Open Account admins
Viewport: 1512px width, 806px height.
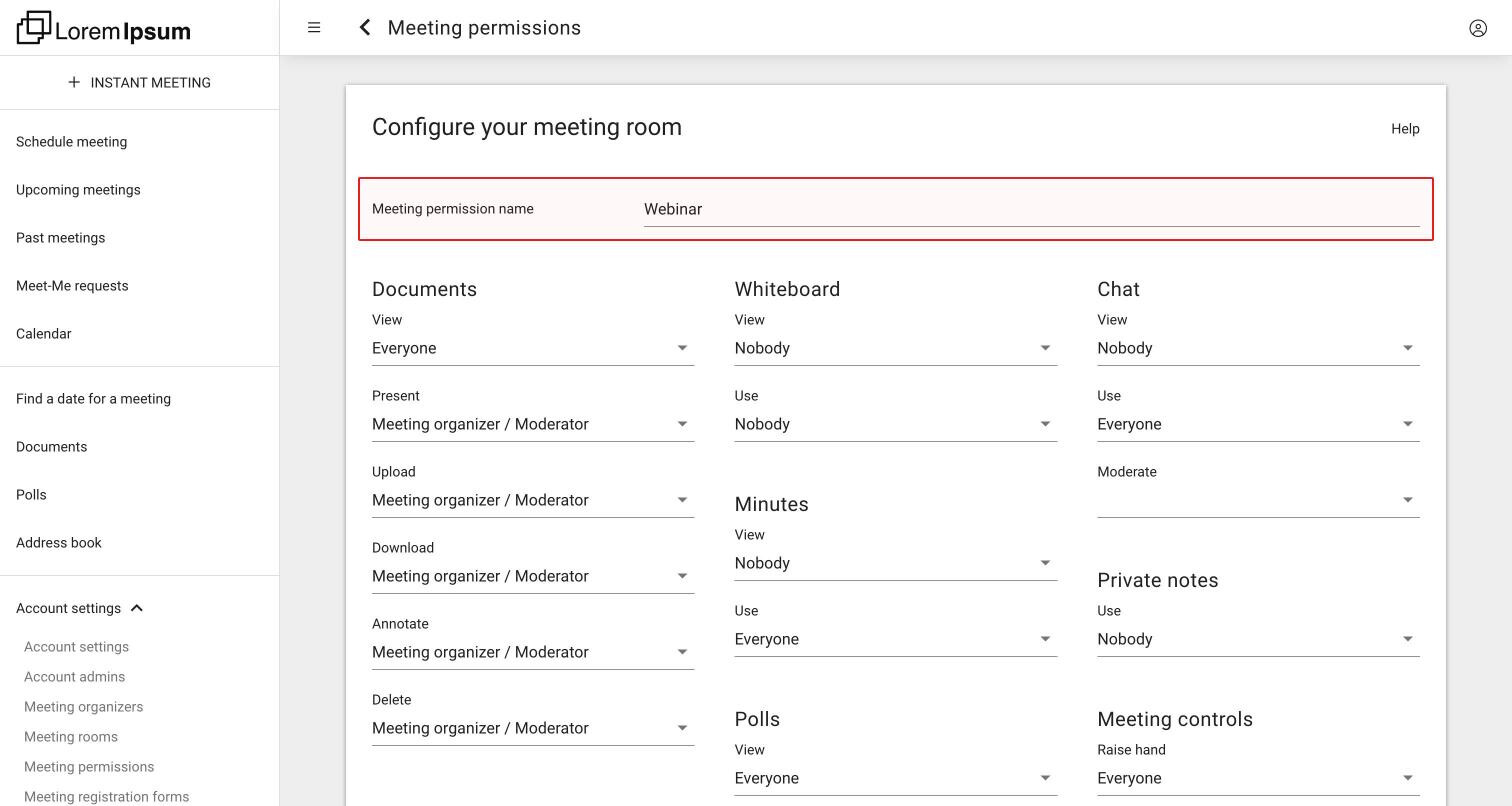(74, 677)
